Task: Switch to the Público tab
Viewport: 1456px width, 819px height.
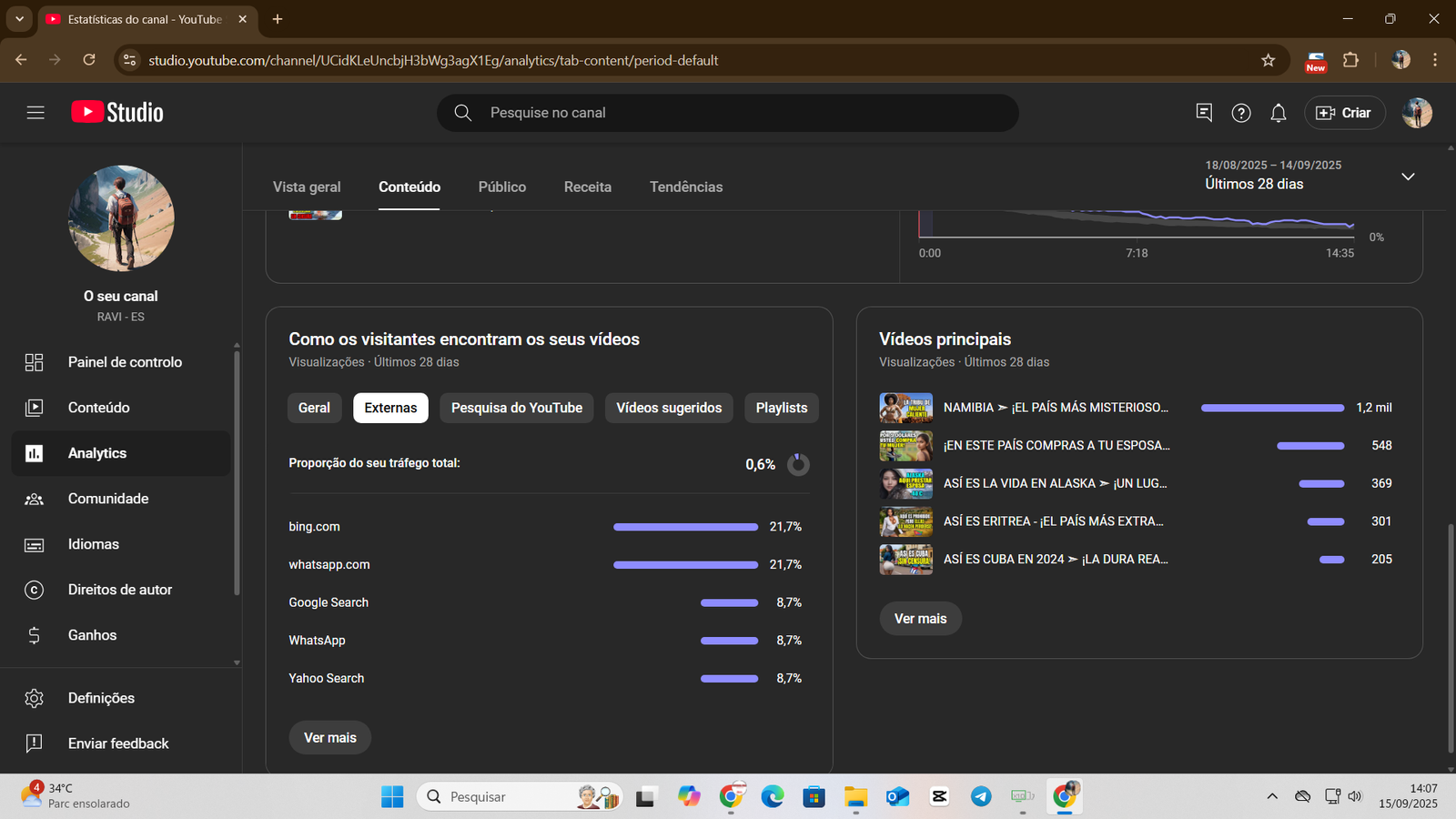Action: click(502, 187)
